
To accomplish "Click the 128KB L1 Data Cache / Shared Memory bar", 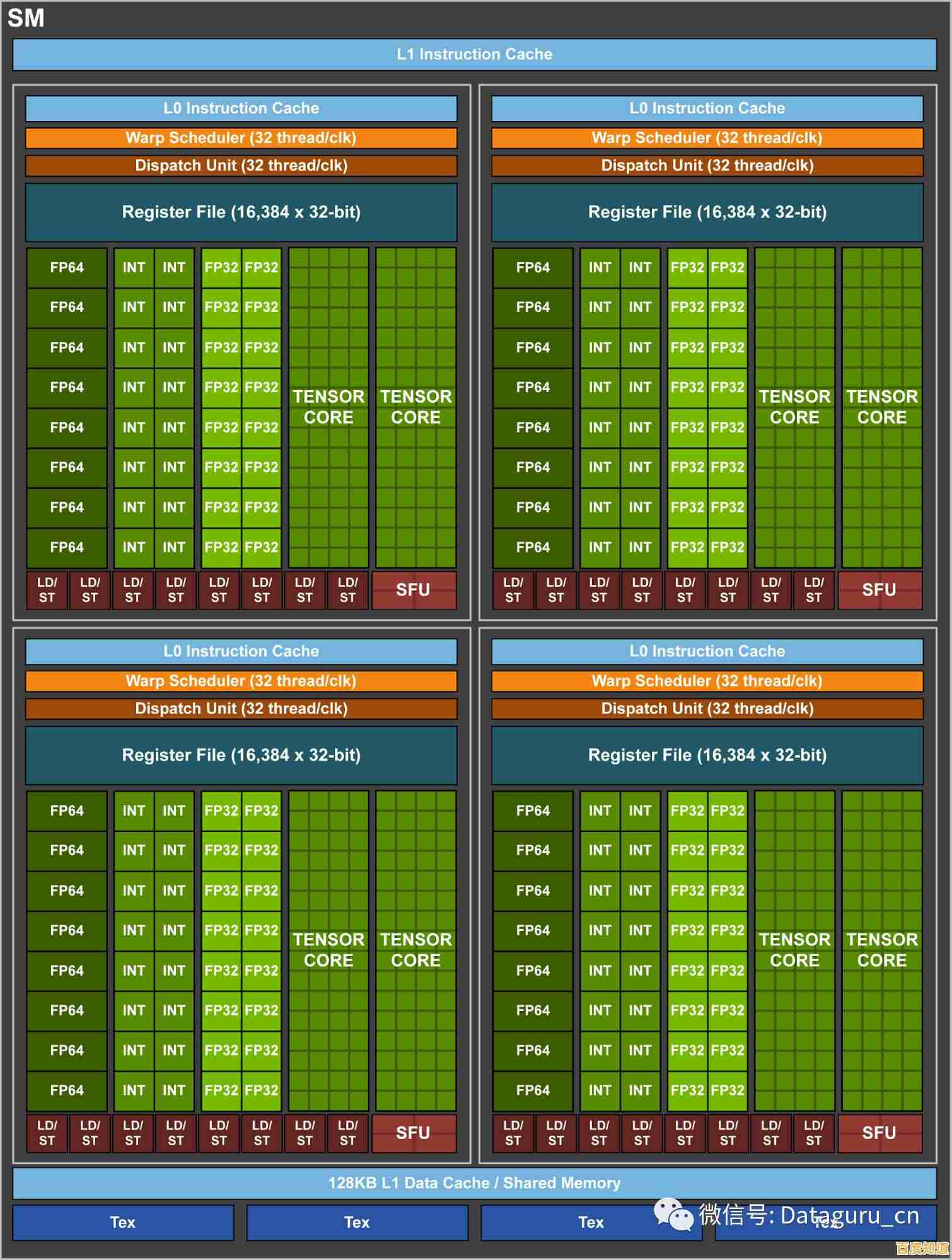I will pos(474,1183).
